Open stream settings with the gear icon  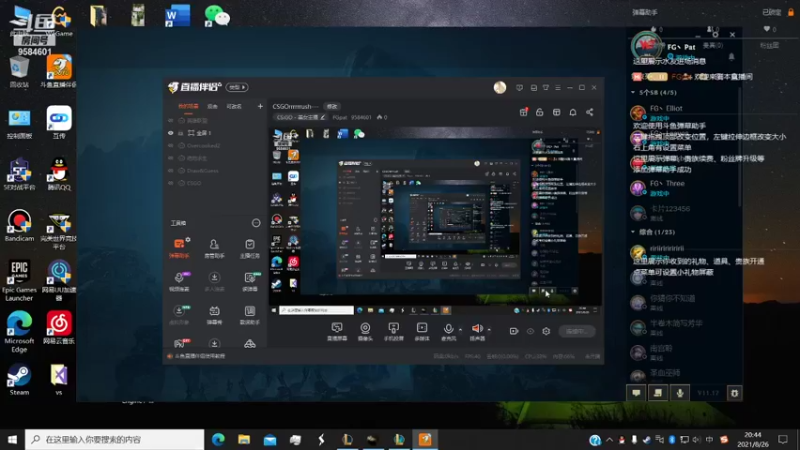546,331
